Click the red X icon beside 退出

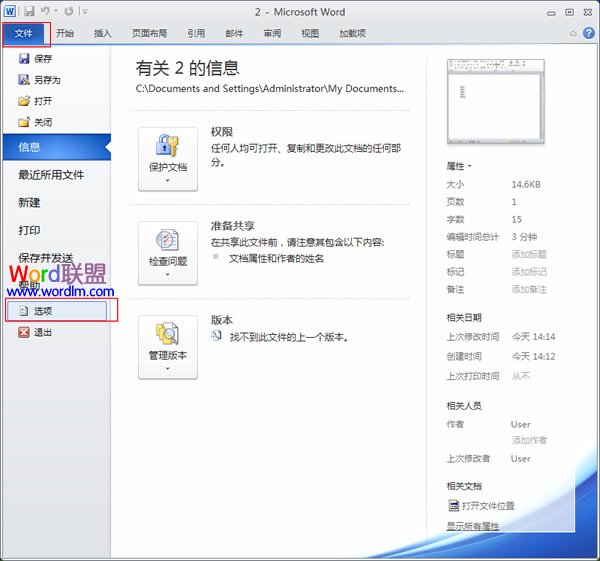click(24, 332)
